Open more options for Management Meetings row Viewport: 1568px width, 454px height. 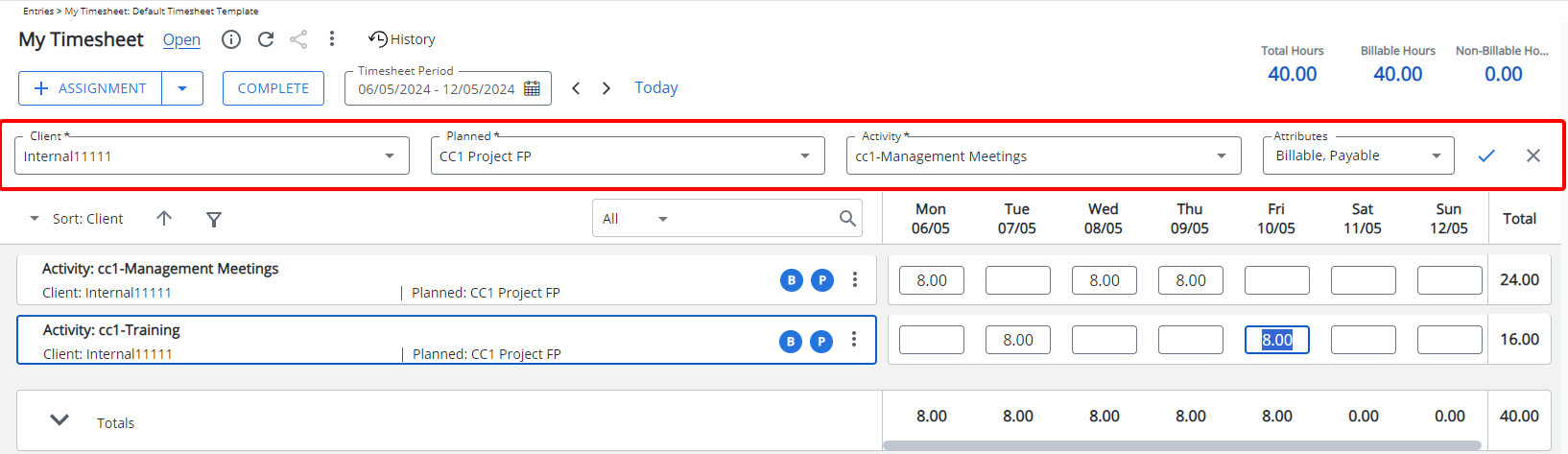pyautogui.click(x=855, y=279)
